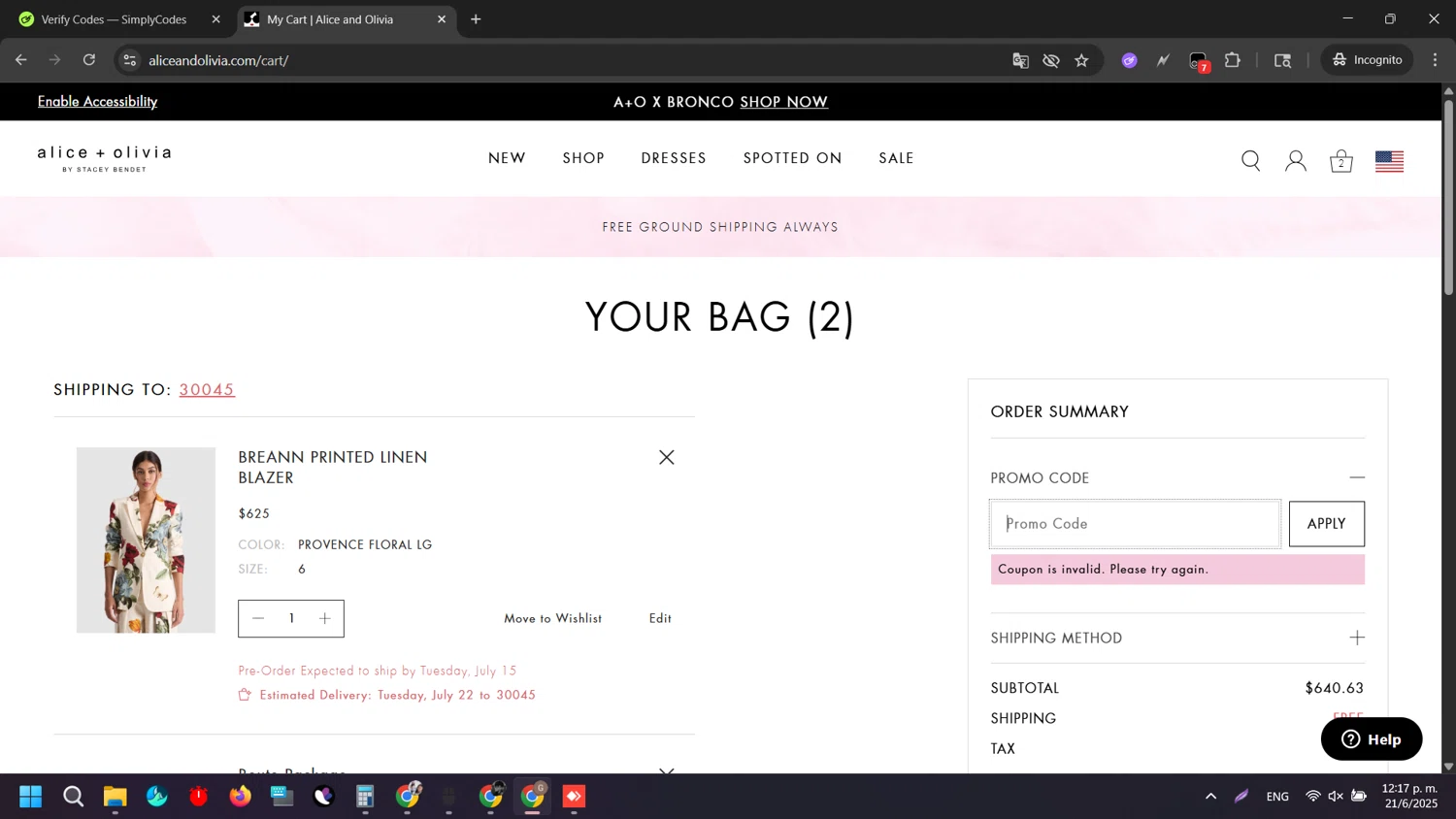Screen dimensions: 1456x819
Task: Remove Breann Printed Linen Blazer with X
Action: click(x=666, y=457)
